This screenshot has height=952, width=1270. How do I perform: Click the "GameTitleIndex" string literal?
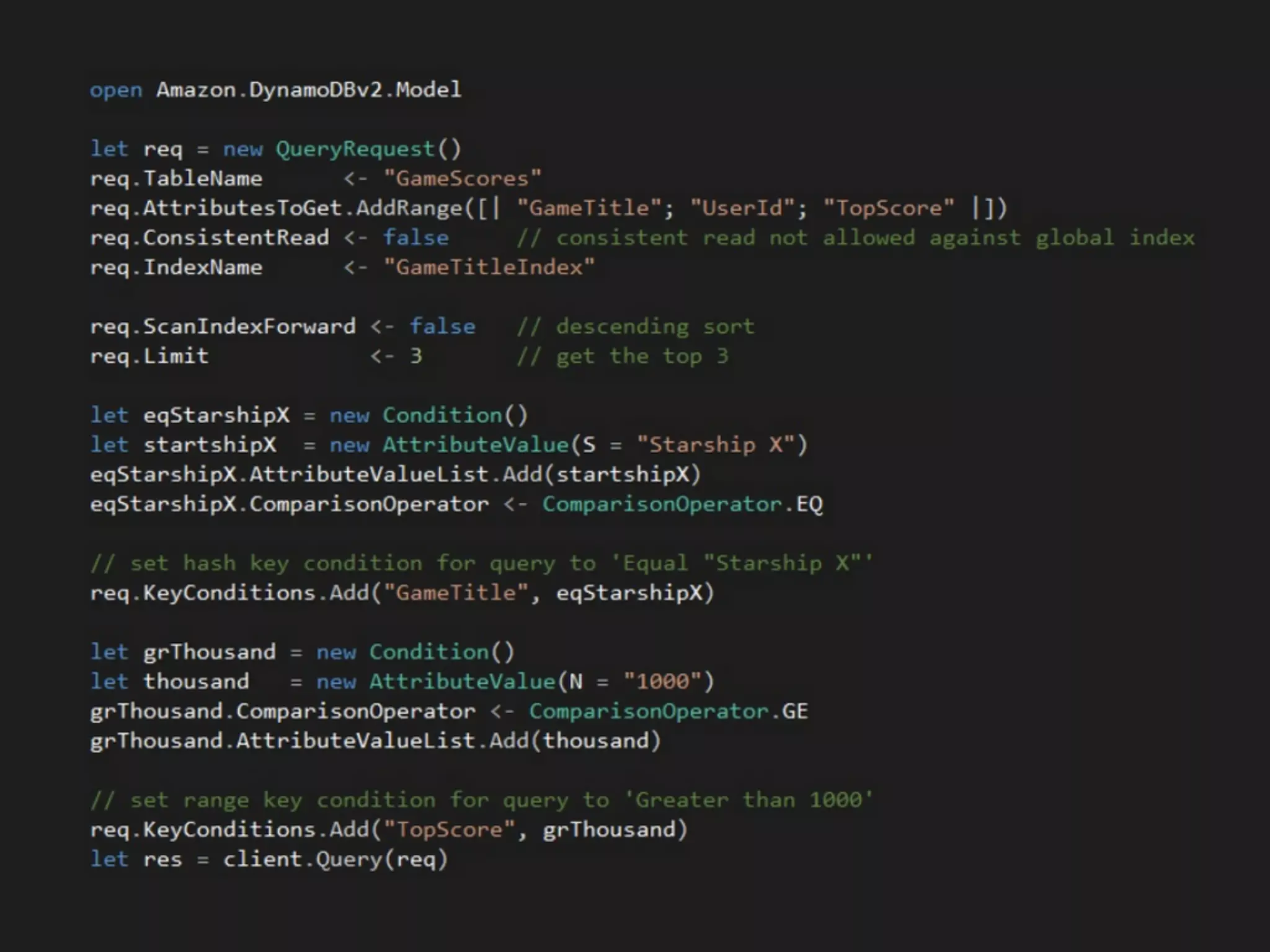(x=489, y=267)
